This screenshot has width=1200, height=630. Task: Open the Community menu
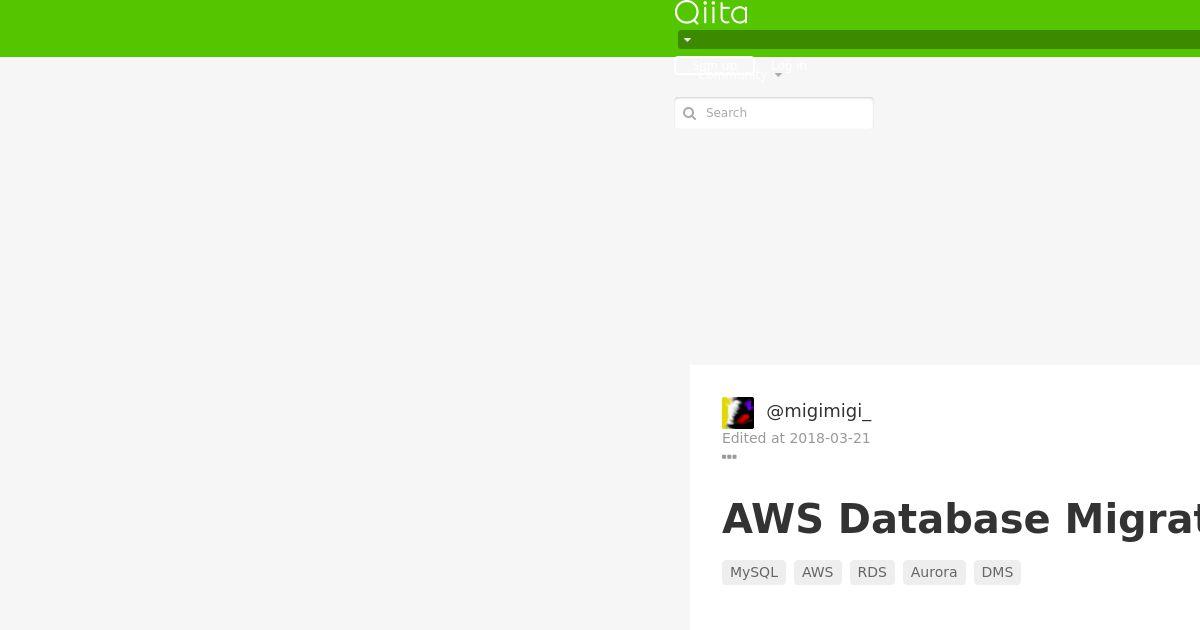pos(733,75)
